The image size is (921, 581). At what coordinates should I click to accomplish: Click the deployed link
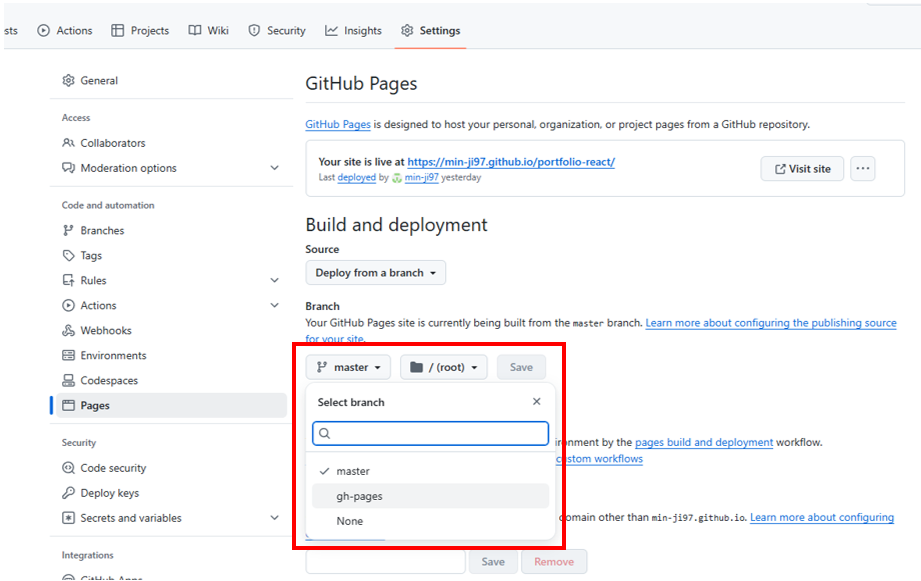tap(357, 177)
